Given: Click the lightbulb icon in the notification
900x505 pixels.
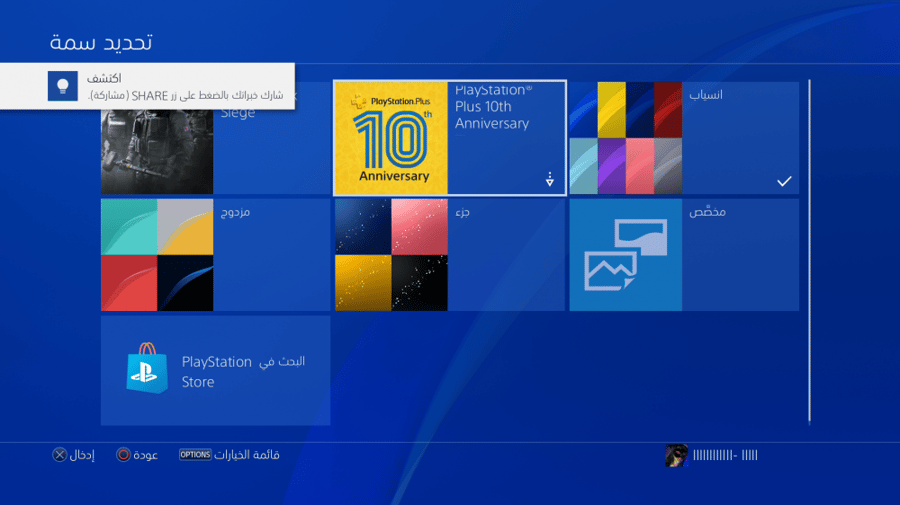Looking at the screenshot, I should pyautogui.click(x=63, y=86).
